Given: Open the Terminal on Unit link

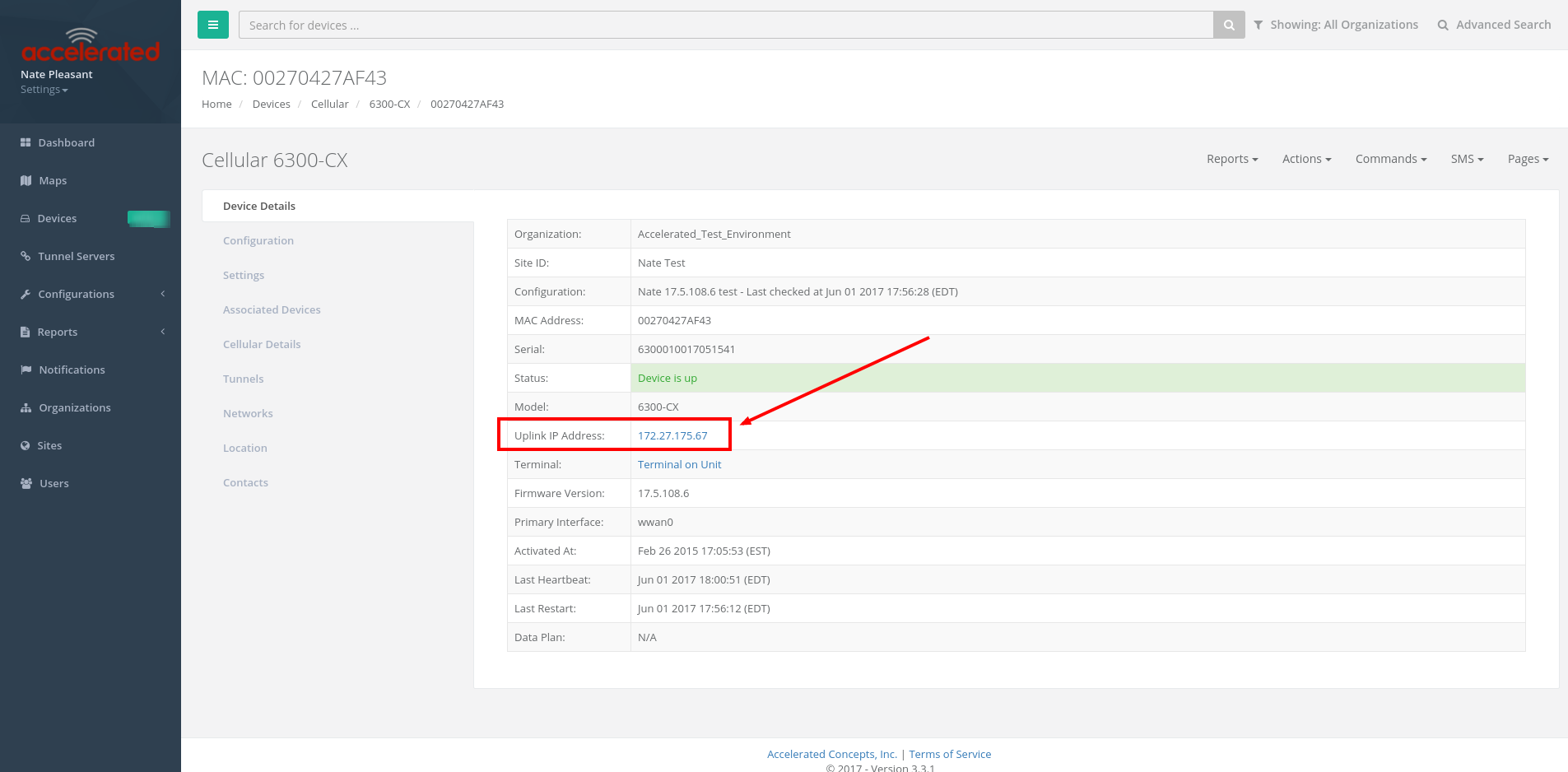Looking at the screenshot, I should coord(679,464).
